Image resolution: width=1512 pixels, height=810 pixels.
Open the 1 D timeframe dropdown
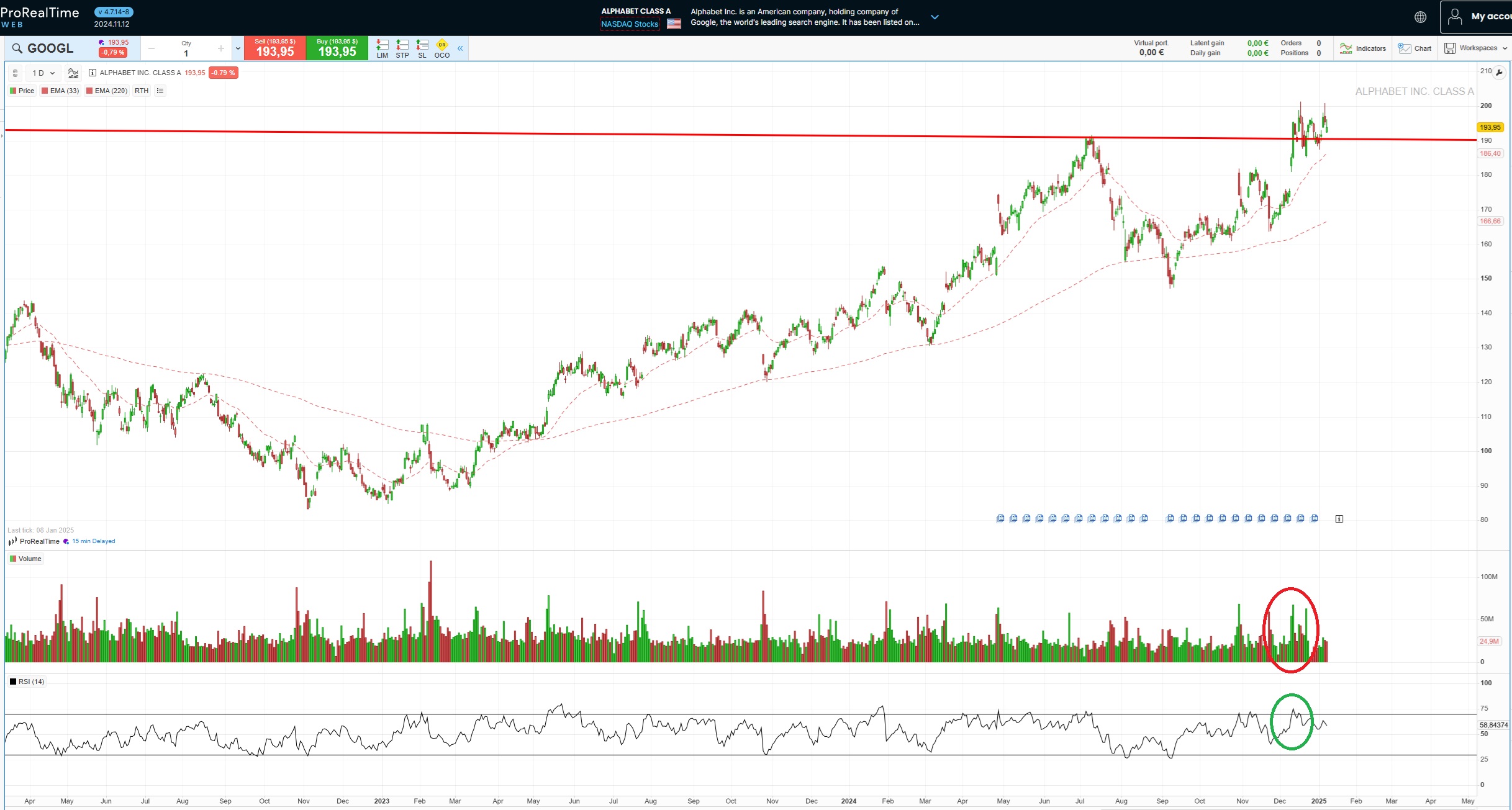coord(43,73)
